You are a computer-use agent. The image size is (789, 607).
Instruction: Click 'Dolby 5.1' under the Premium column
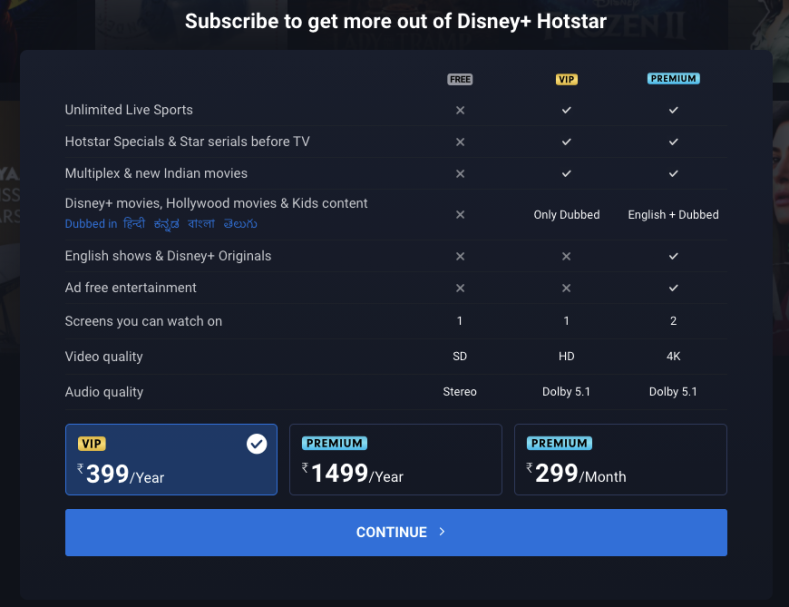pyautogui.click(x=673, y=392)
